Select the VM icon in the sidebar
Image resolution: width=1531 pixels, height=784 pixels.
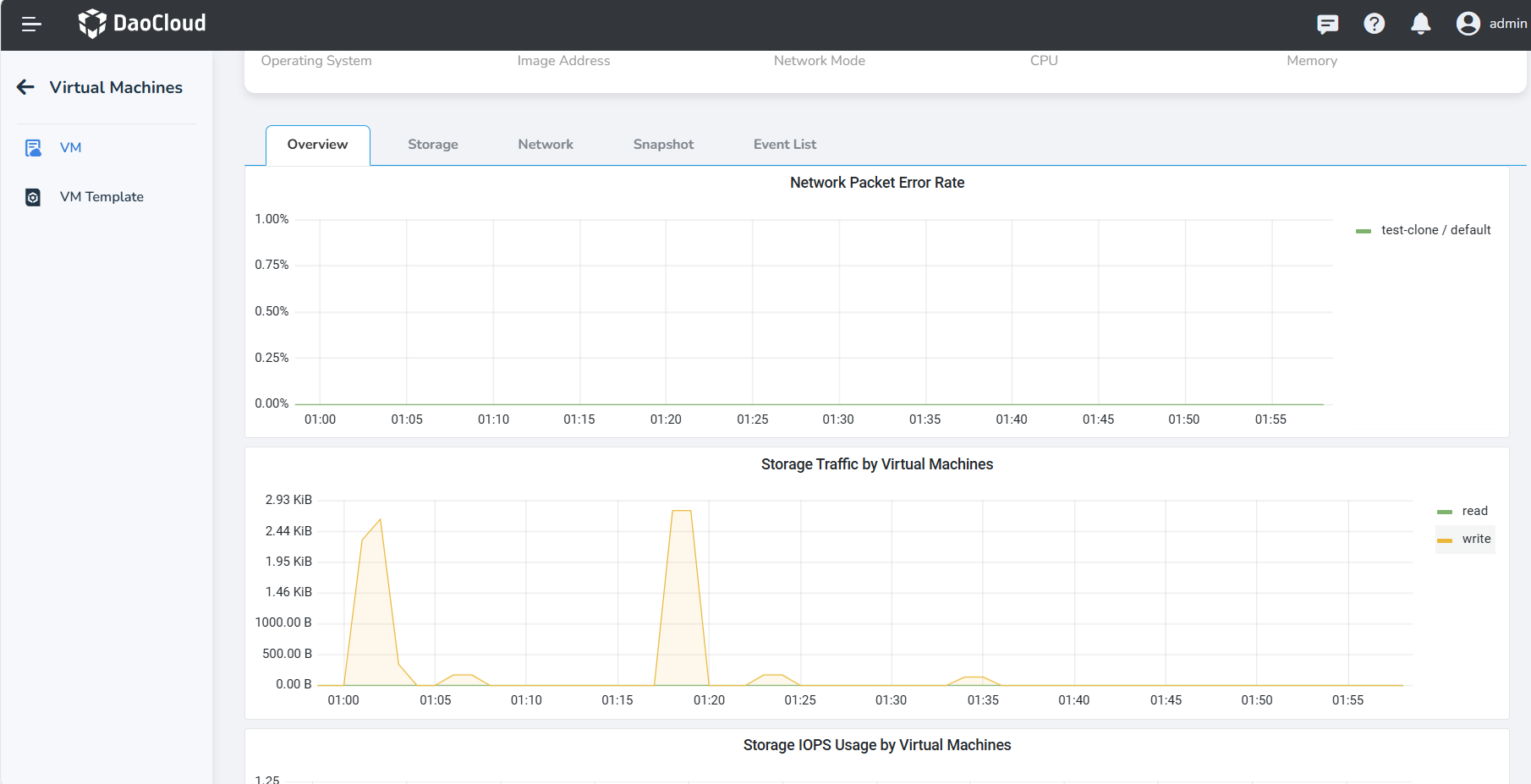point(32,147)
